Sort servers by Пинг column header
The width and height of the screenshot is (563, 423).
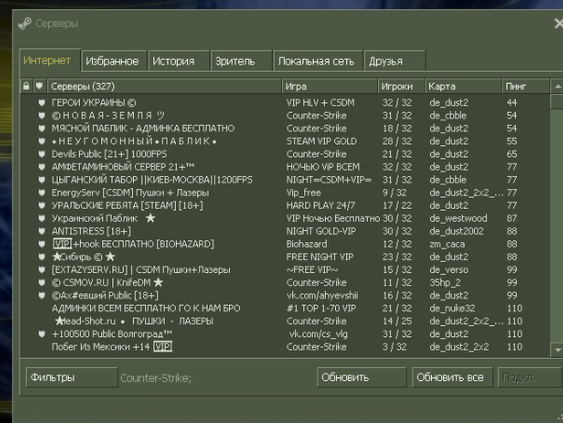(525, 86)
